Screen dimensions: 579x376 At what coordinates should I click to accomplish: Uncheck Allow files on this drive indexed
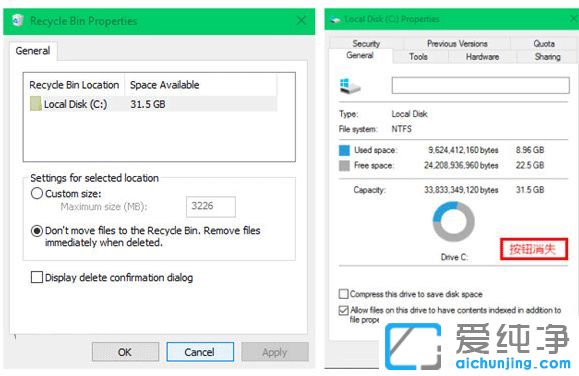tap(343, 310)
